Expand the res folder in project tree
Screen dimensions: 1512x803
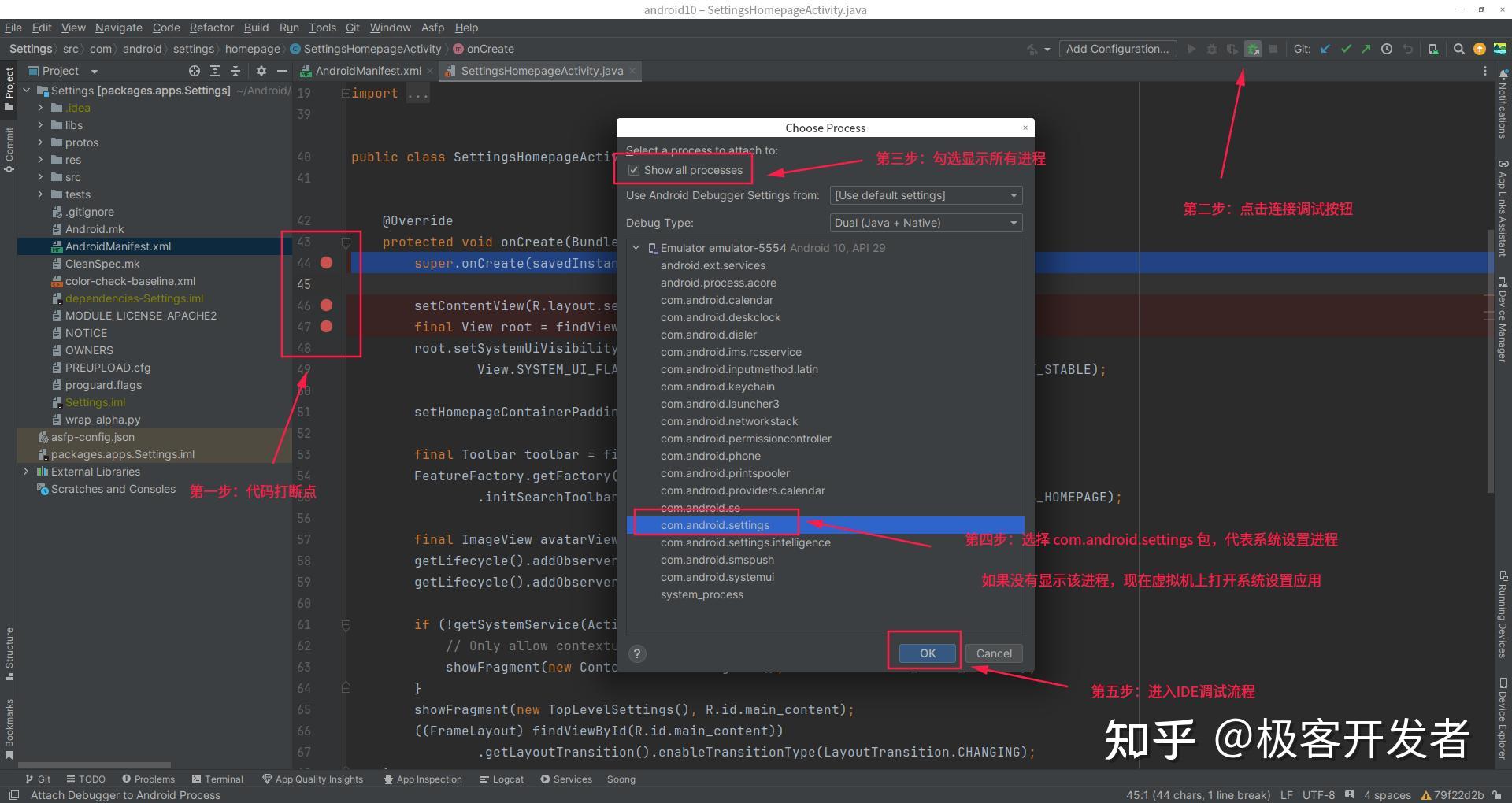40,160
